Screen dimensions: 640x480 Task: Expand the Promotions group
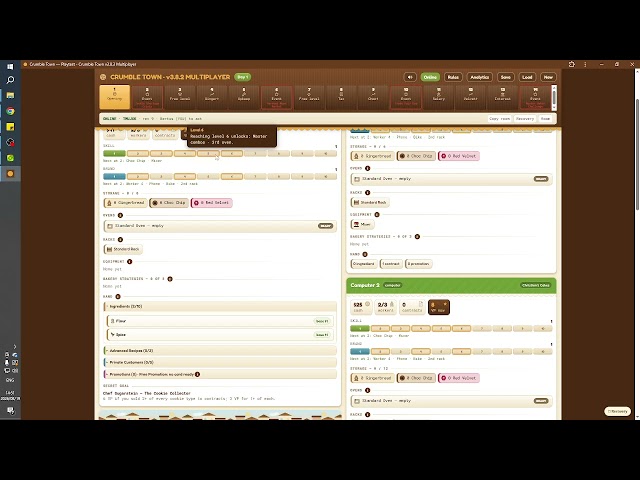click(220, 374)
